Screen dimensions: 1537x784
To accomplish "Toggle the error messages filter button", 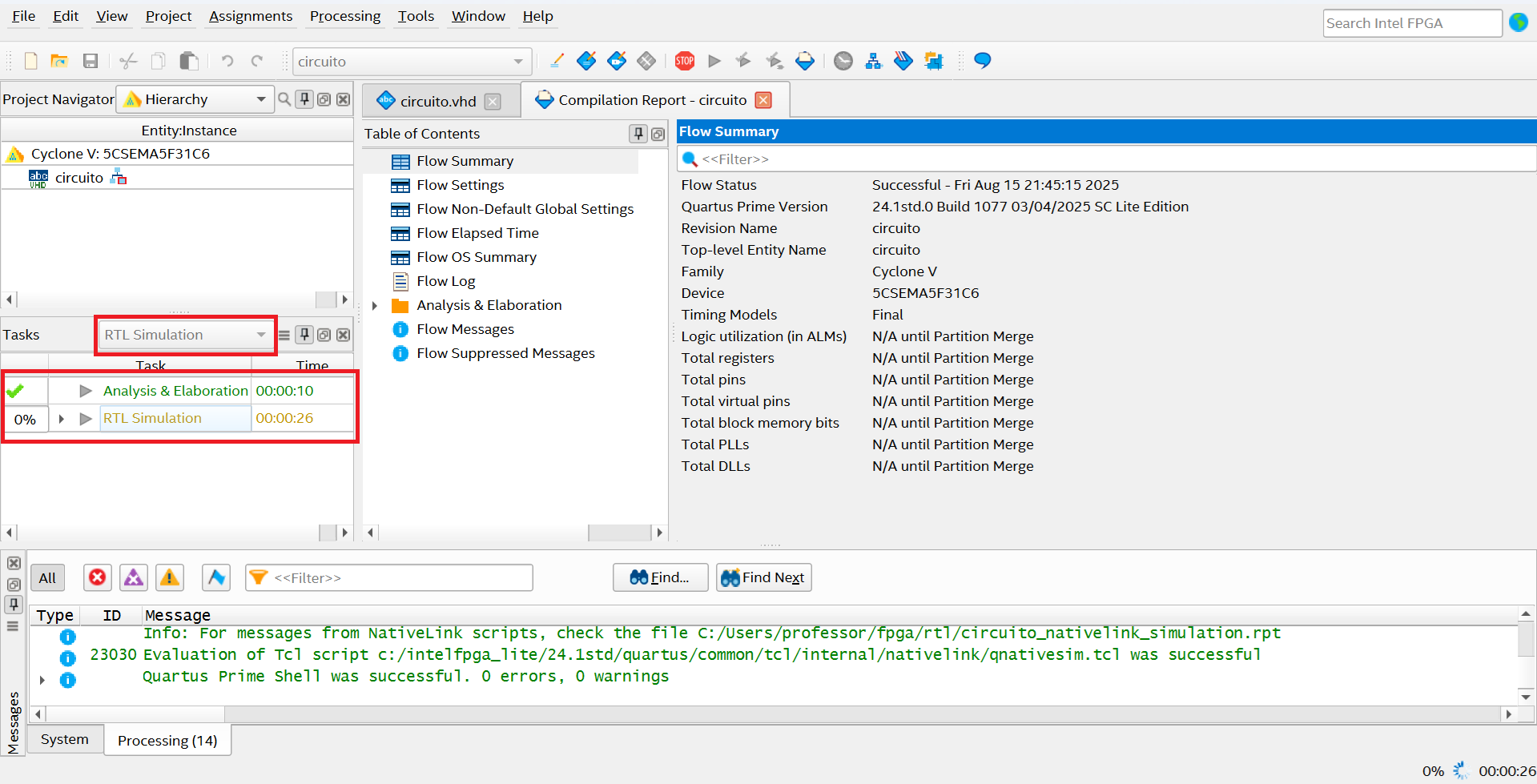I will point(97,577).
